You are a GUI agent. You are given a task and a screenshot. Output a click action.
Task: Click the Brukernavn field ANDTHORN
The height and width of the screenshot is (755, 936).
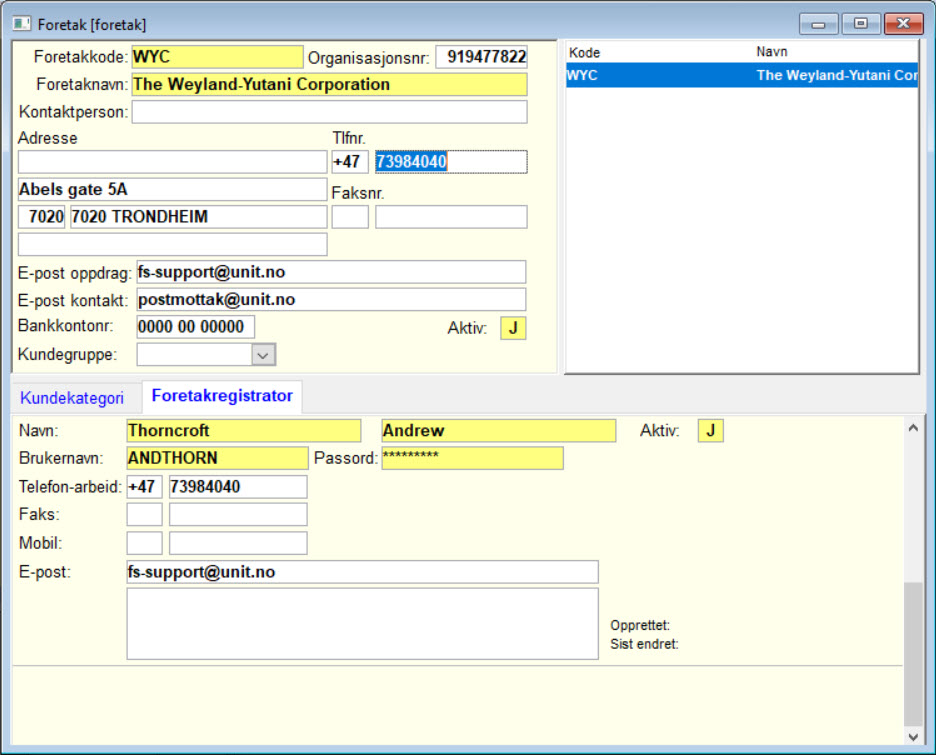tap(217, 458)
